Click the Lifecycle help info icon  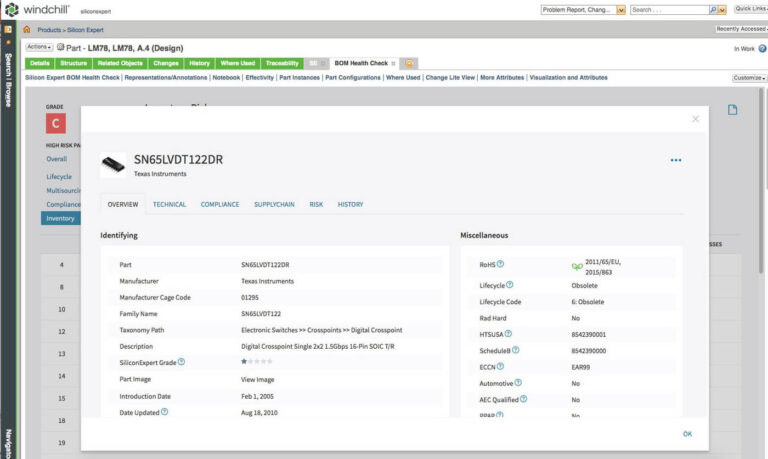[x=509, y=285]
